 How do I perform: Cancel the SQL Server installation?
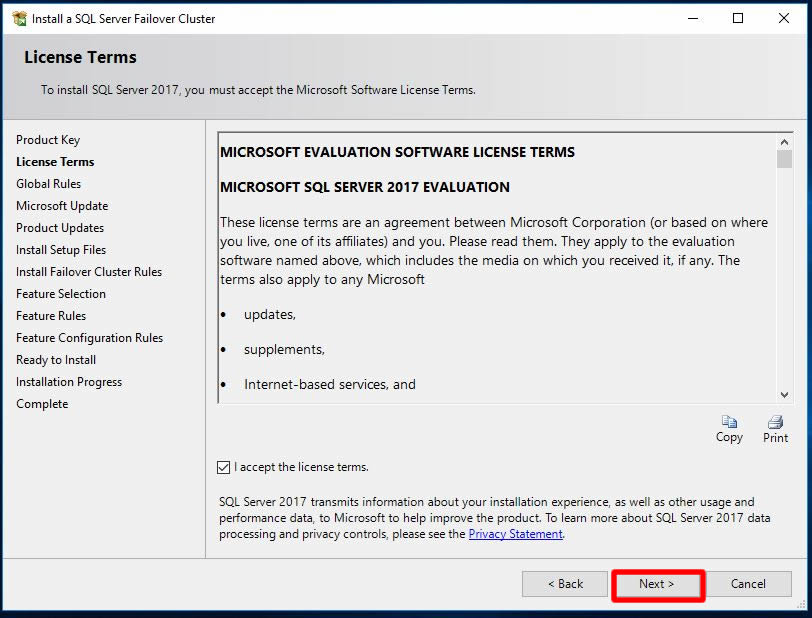tap(748, 584)
